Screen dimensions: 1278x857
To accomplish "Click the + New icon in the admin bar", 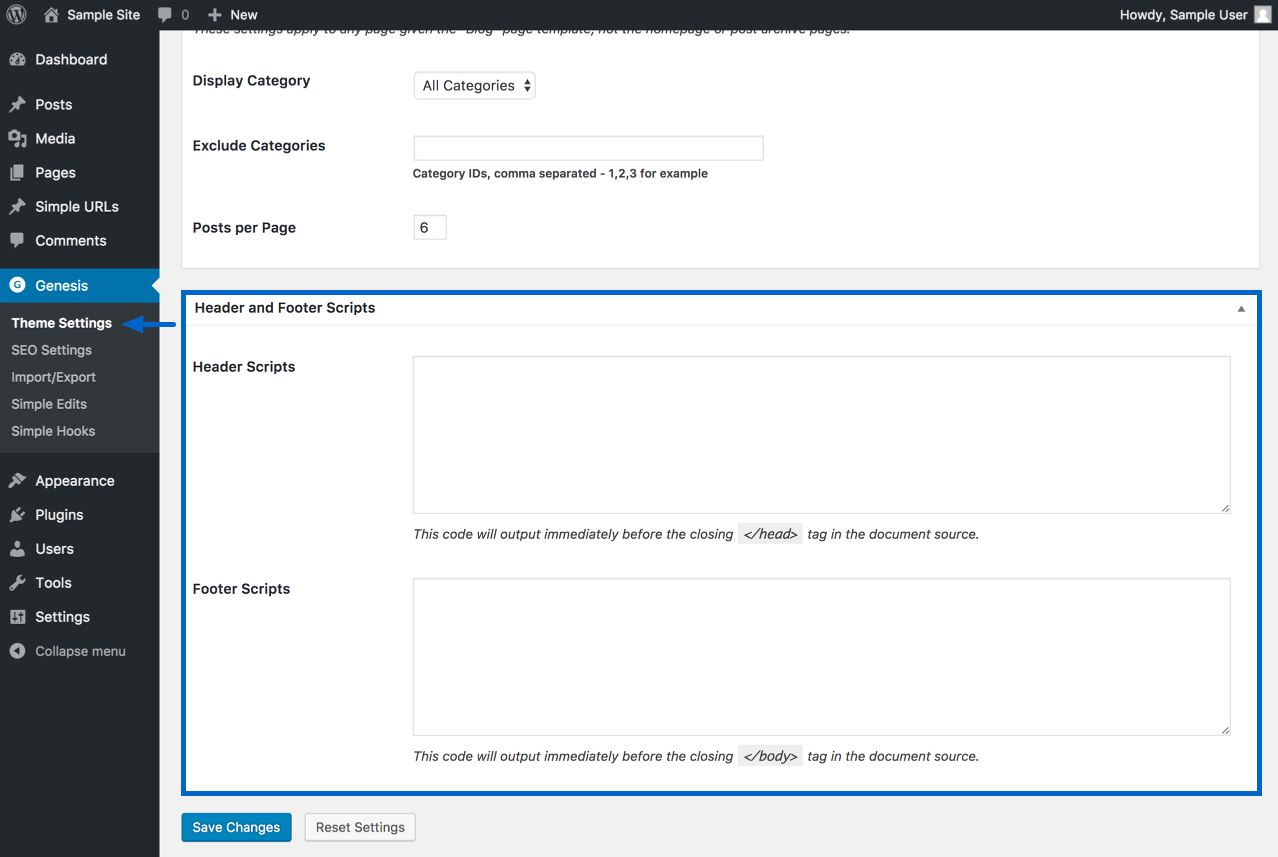I will point(210,14).
